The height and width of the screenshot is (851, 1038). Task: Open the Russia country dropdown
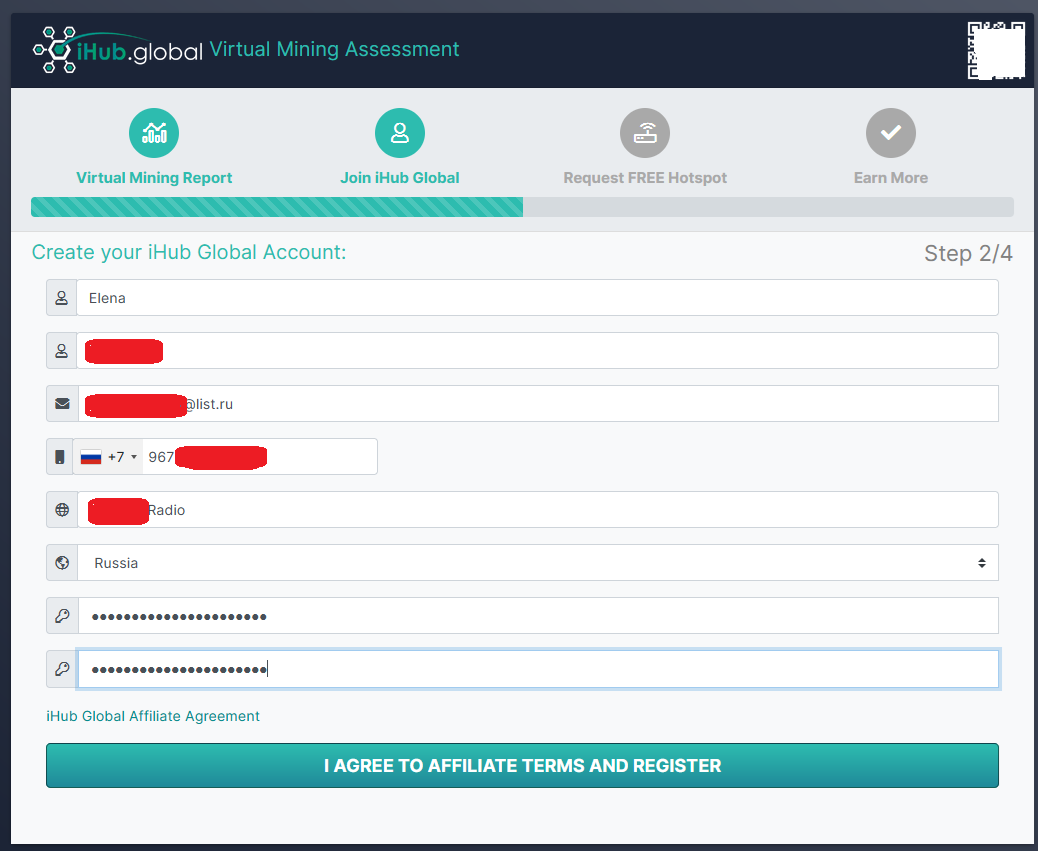(x=538, y=562)
